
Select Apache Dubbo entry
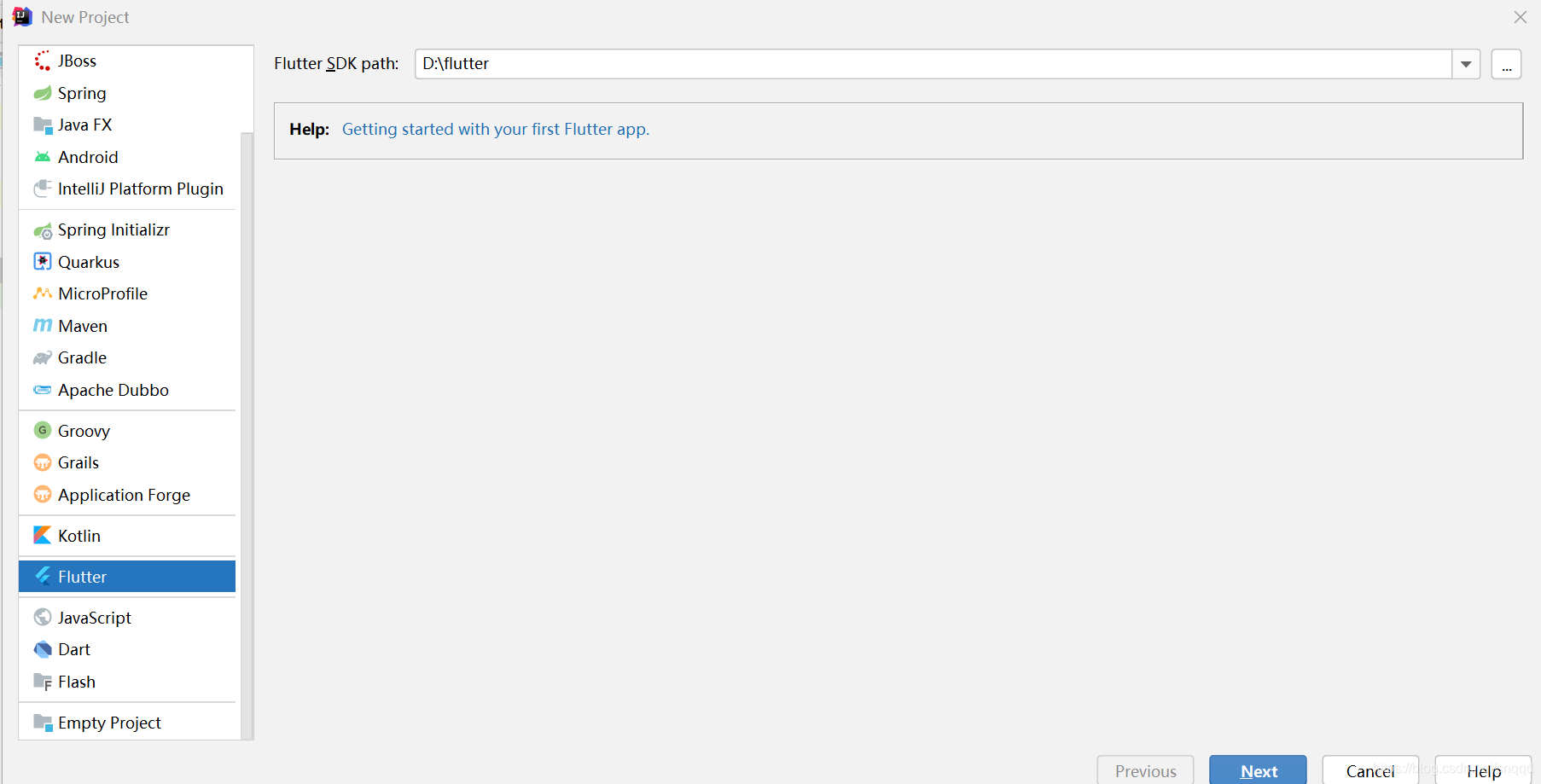point(127,390)
